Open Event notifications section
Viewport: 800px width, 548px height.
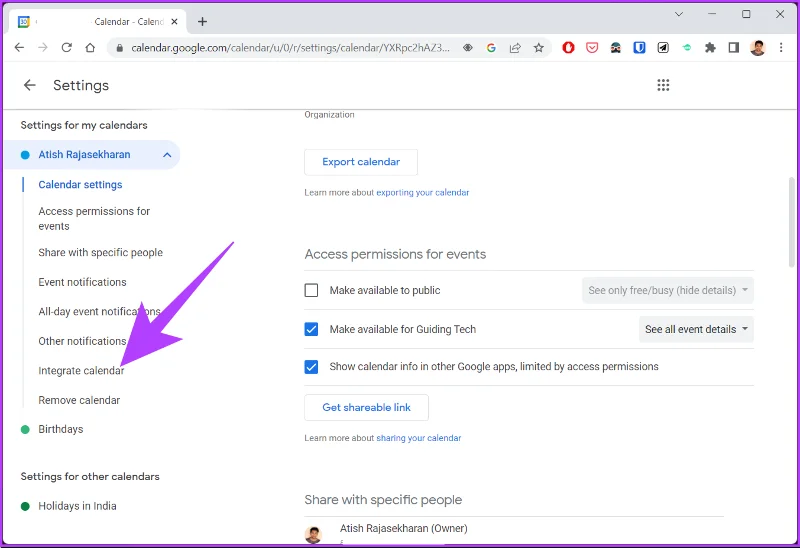(x=82, y=282)
